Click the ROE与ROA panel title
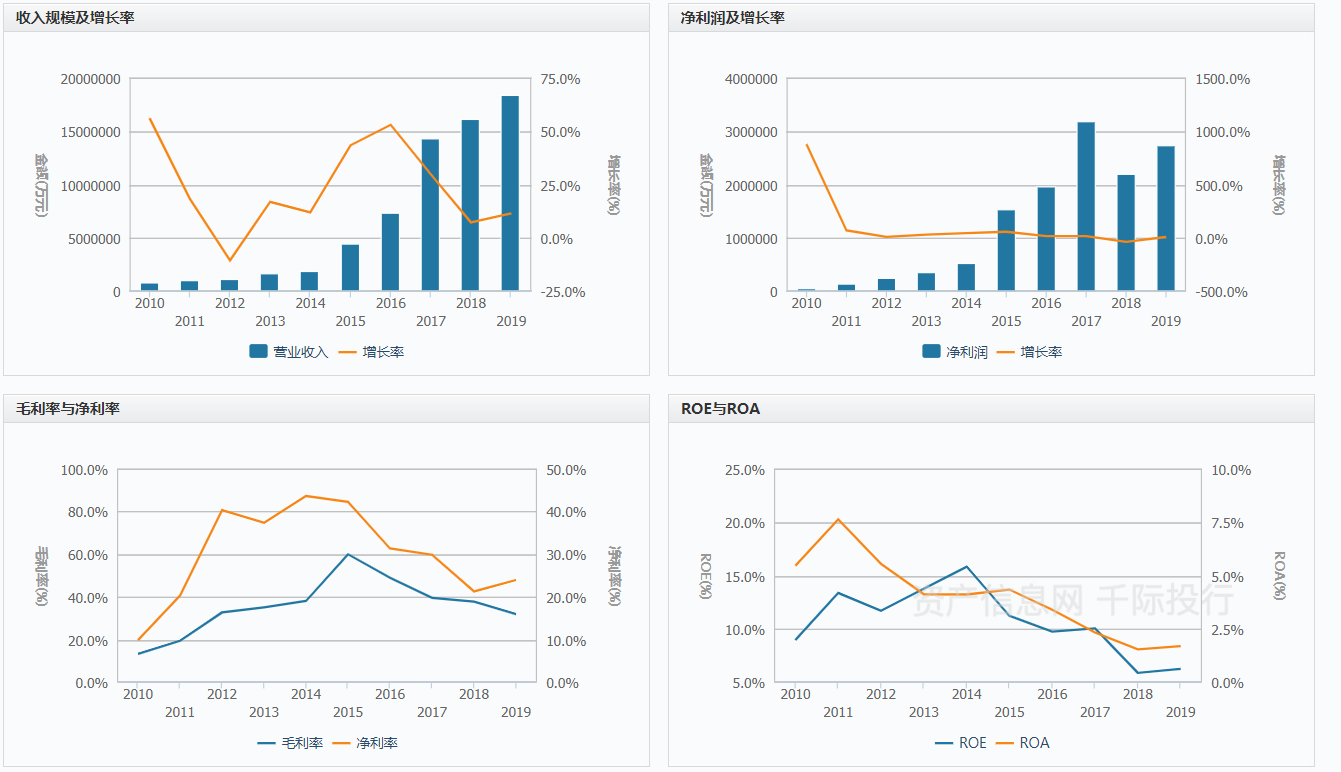 (x=720, y=408)
